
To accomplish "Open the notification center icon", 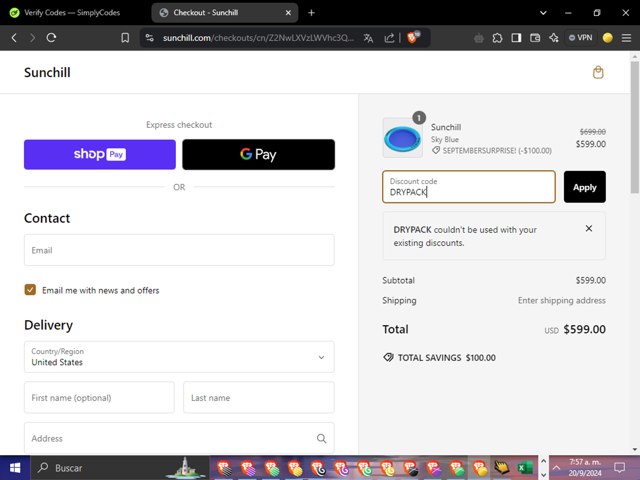I will coord(620,468).
